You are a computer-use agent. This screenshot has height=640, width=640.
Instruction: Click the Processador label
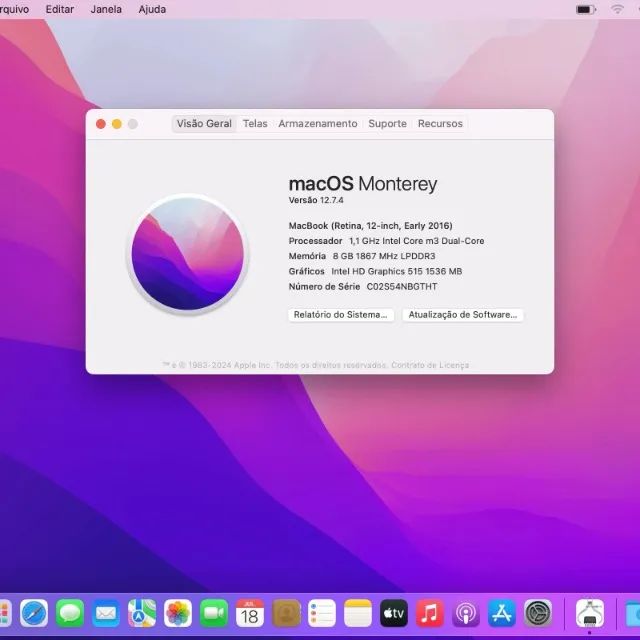316,241
